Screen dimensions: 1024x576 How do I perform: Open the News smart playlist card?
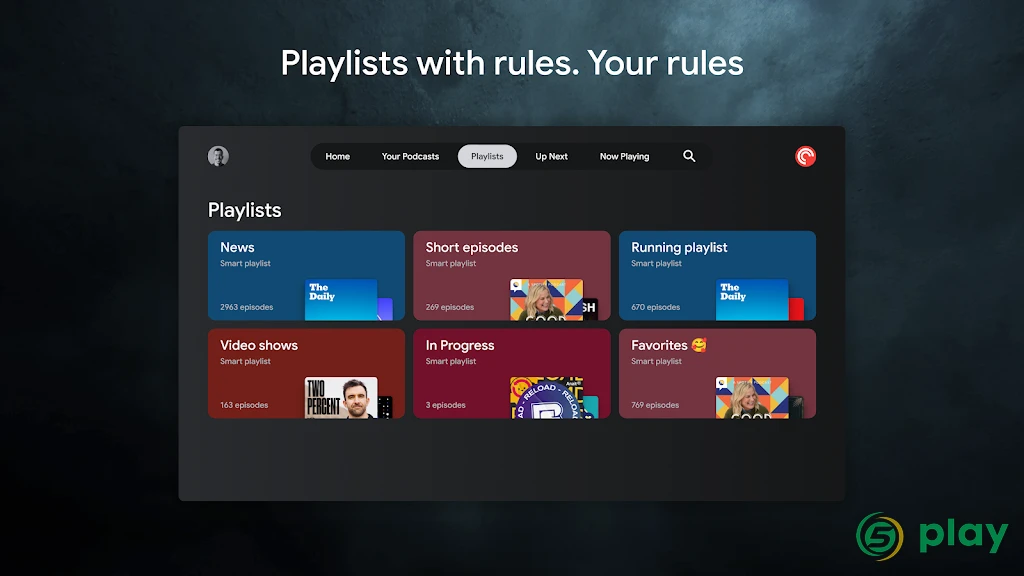pos(306,276)
